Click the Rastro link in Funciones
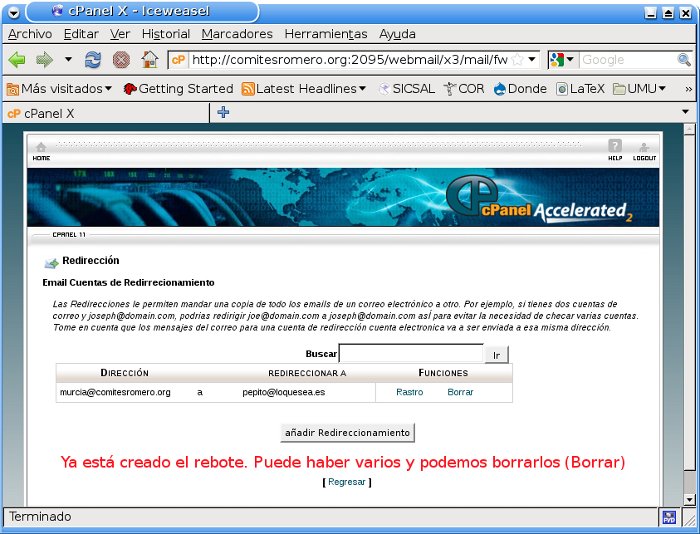The height and width of the screenshot is (534, 700). point(409,392)
